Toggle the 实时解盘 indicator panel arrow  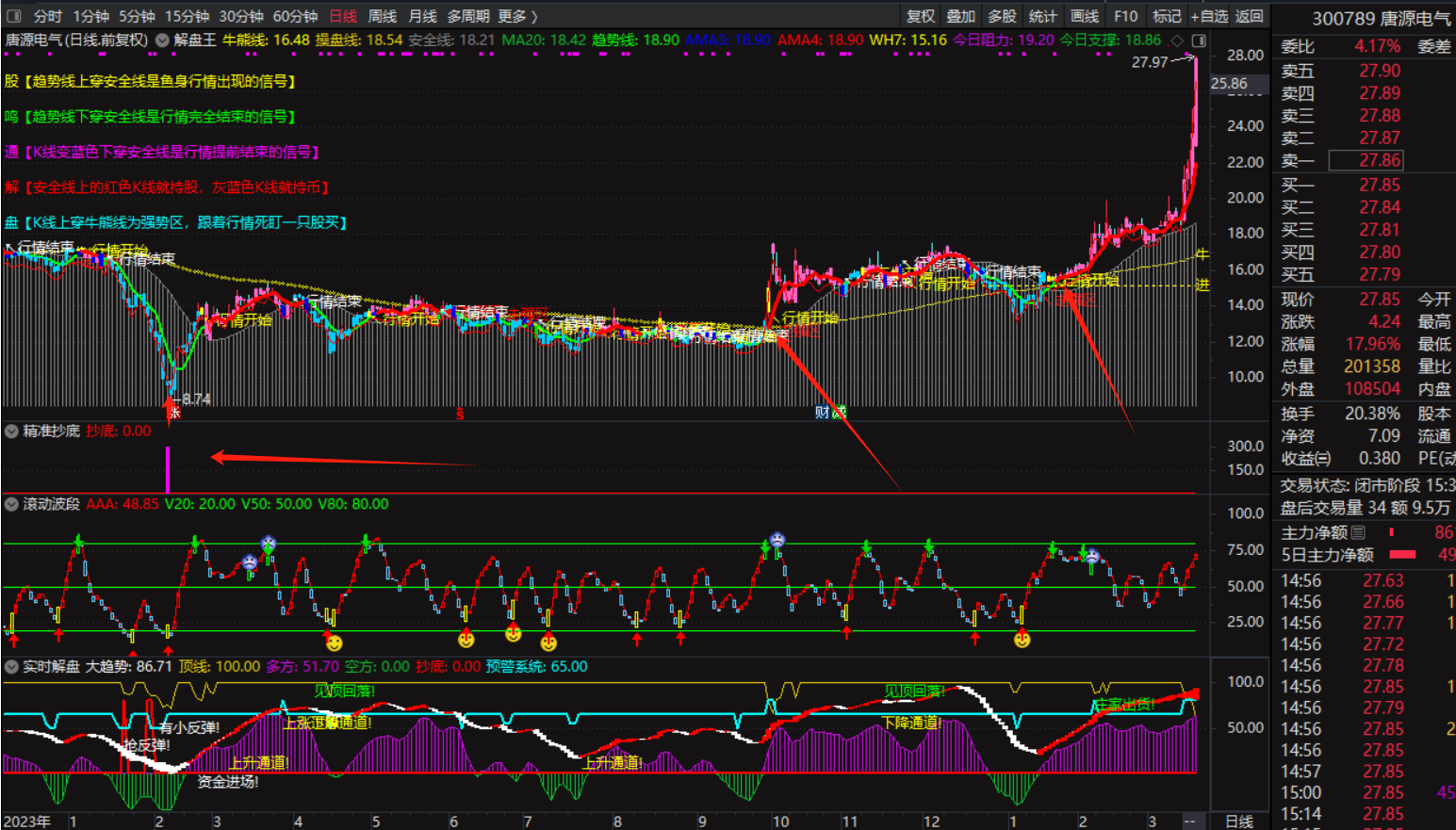pyautogui.click(x=11, y=667)
